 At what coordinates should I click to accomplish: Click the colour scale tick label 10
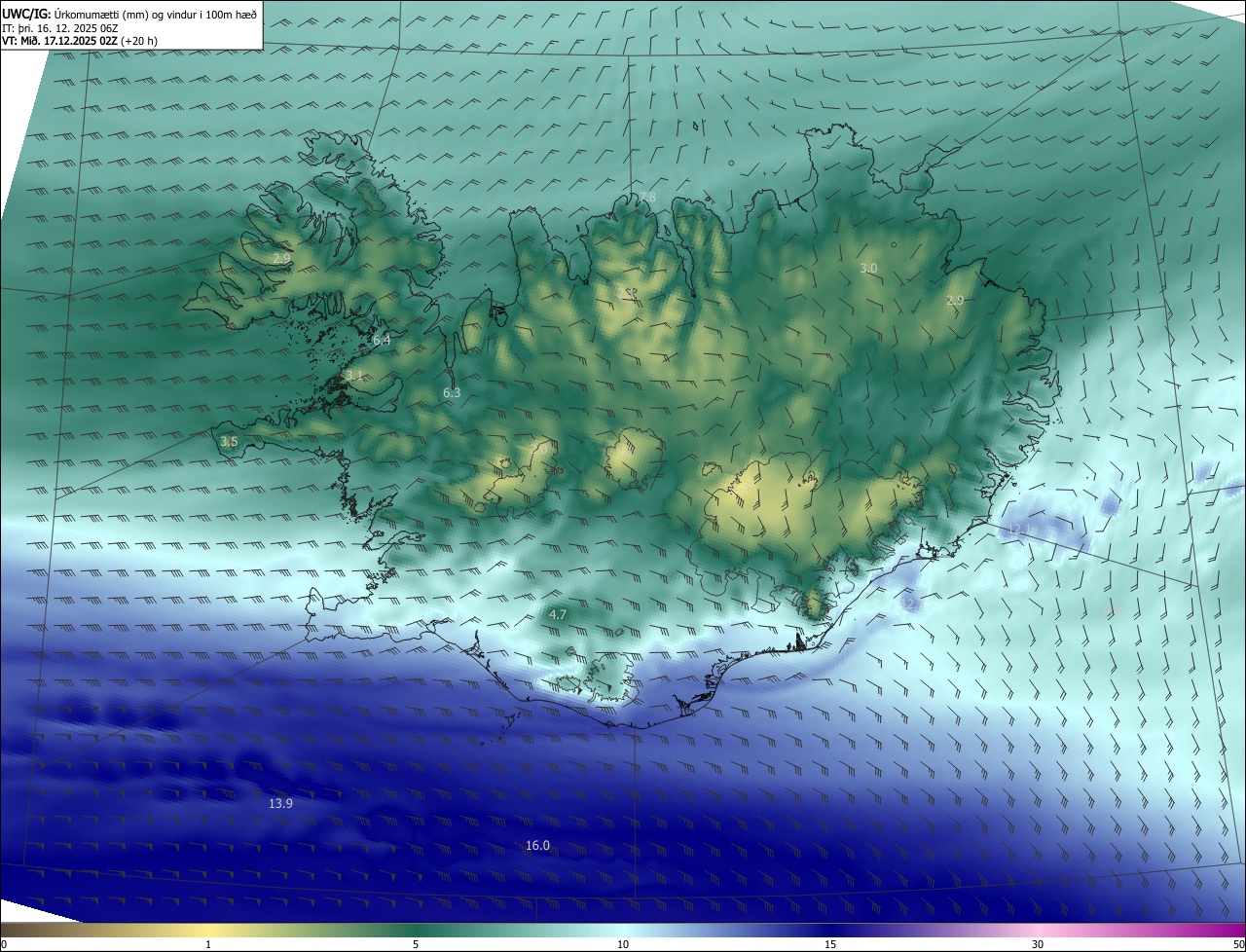[x=623, y=944]
